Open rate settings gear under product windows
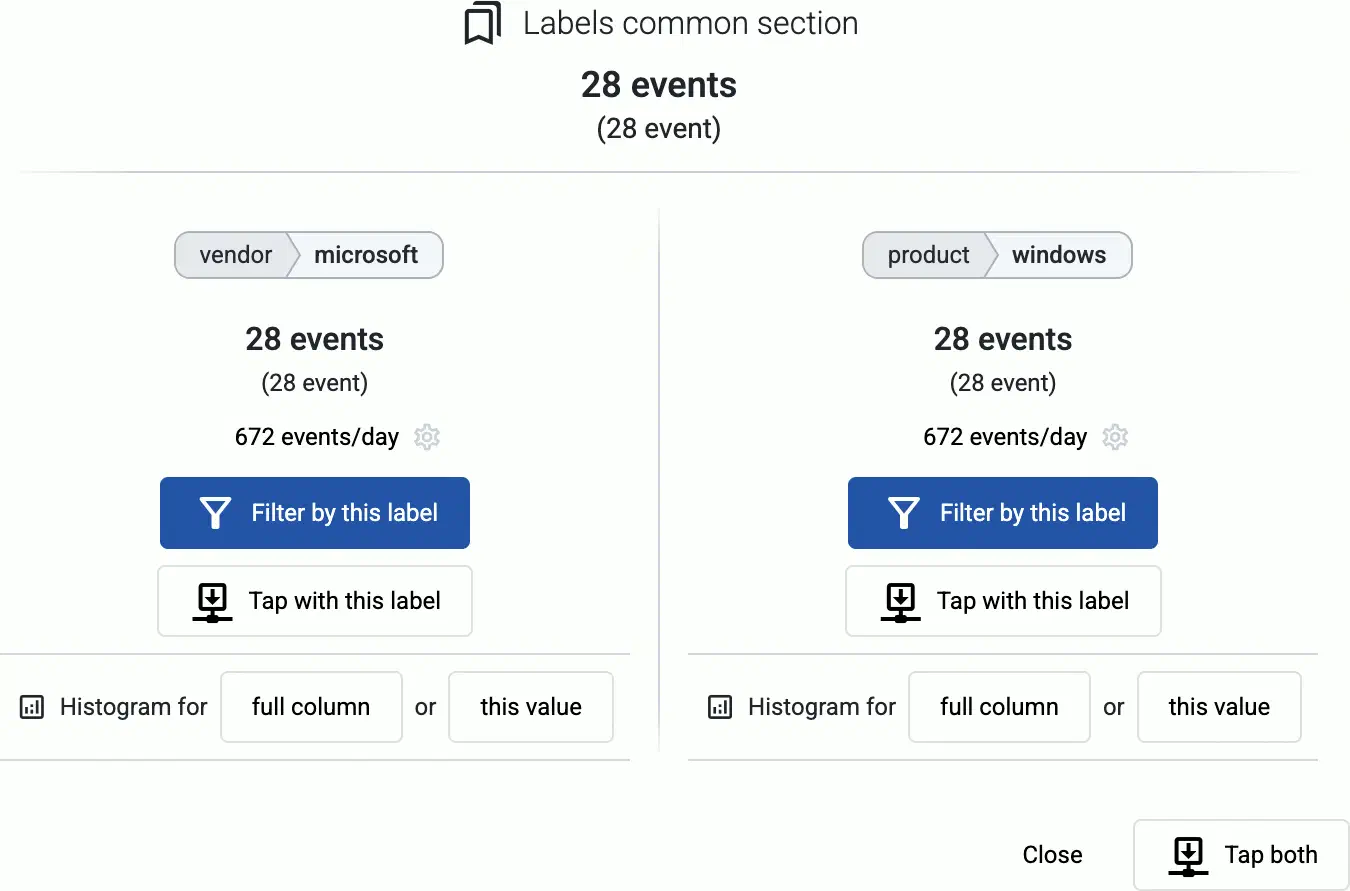The image size is (1350, 891). (1115, 437)
